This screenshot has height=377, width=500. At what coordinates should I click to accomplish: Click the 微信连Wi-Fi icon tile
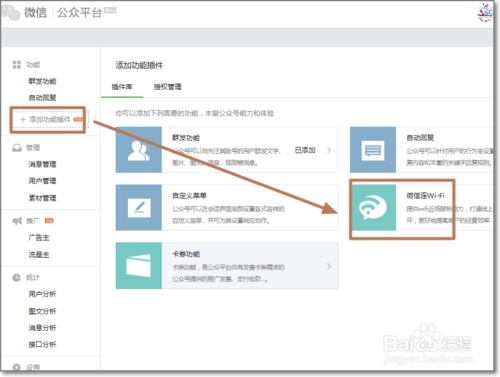(x=373, y=207)
